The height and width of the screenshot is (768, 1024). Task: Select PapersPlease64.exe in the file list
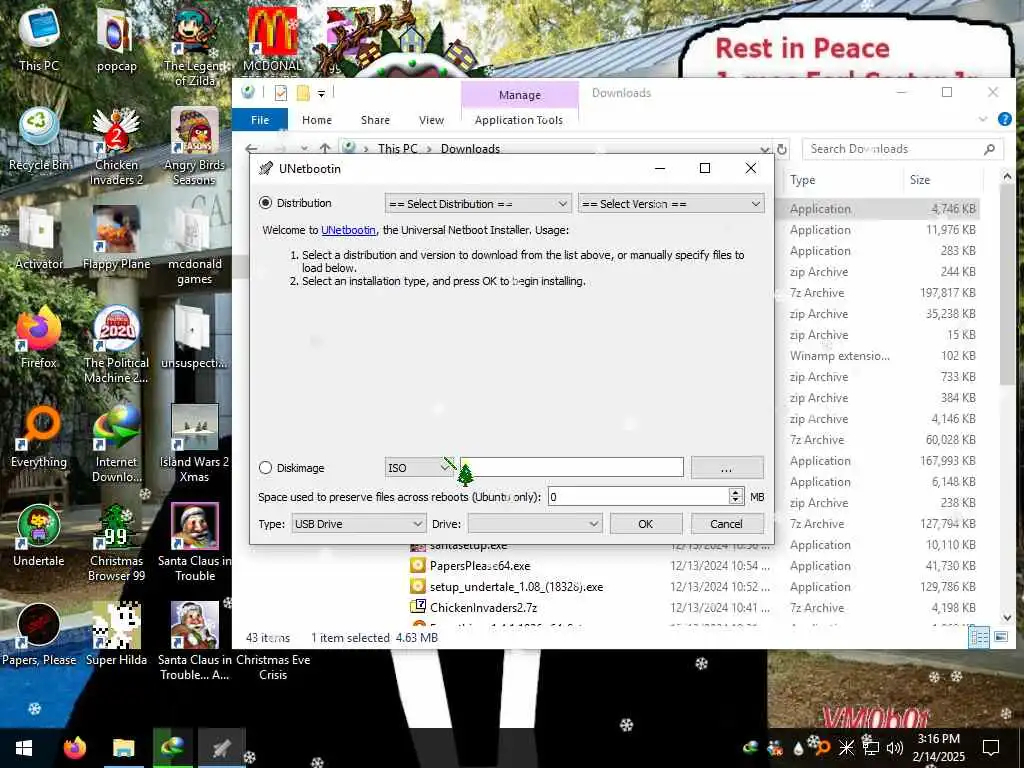pyautogui.click(x=480, y=566)
